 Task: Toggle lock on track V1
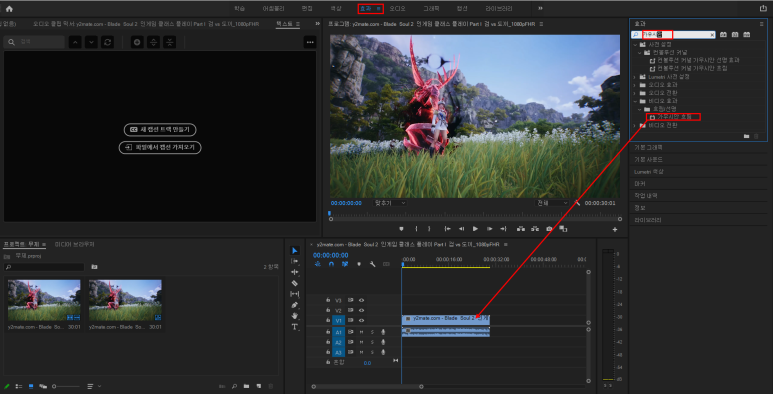pos(327,321)
